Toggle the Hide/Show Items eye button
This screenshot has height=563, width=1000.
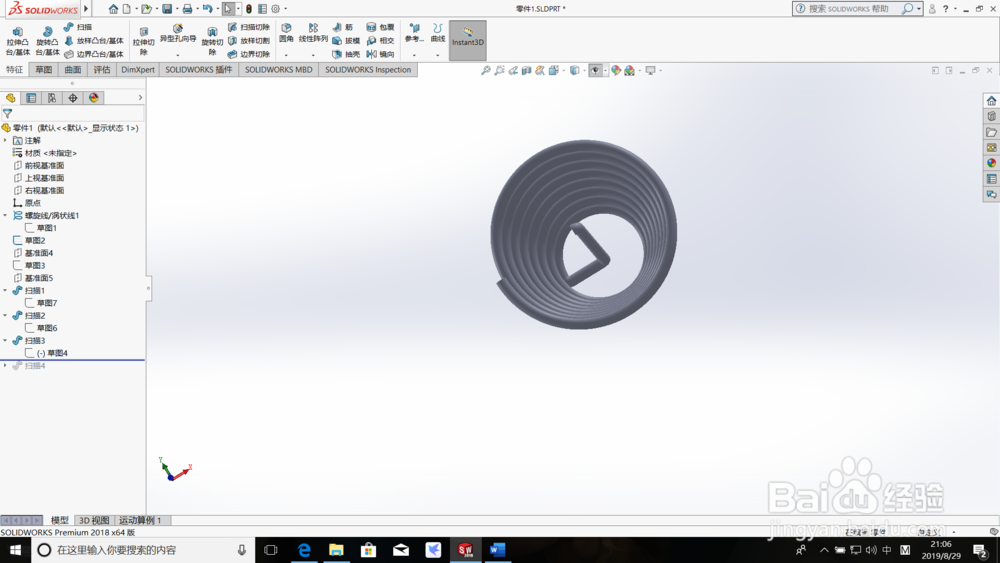[x=595, y=70]
